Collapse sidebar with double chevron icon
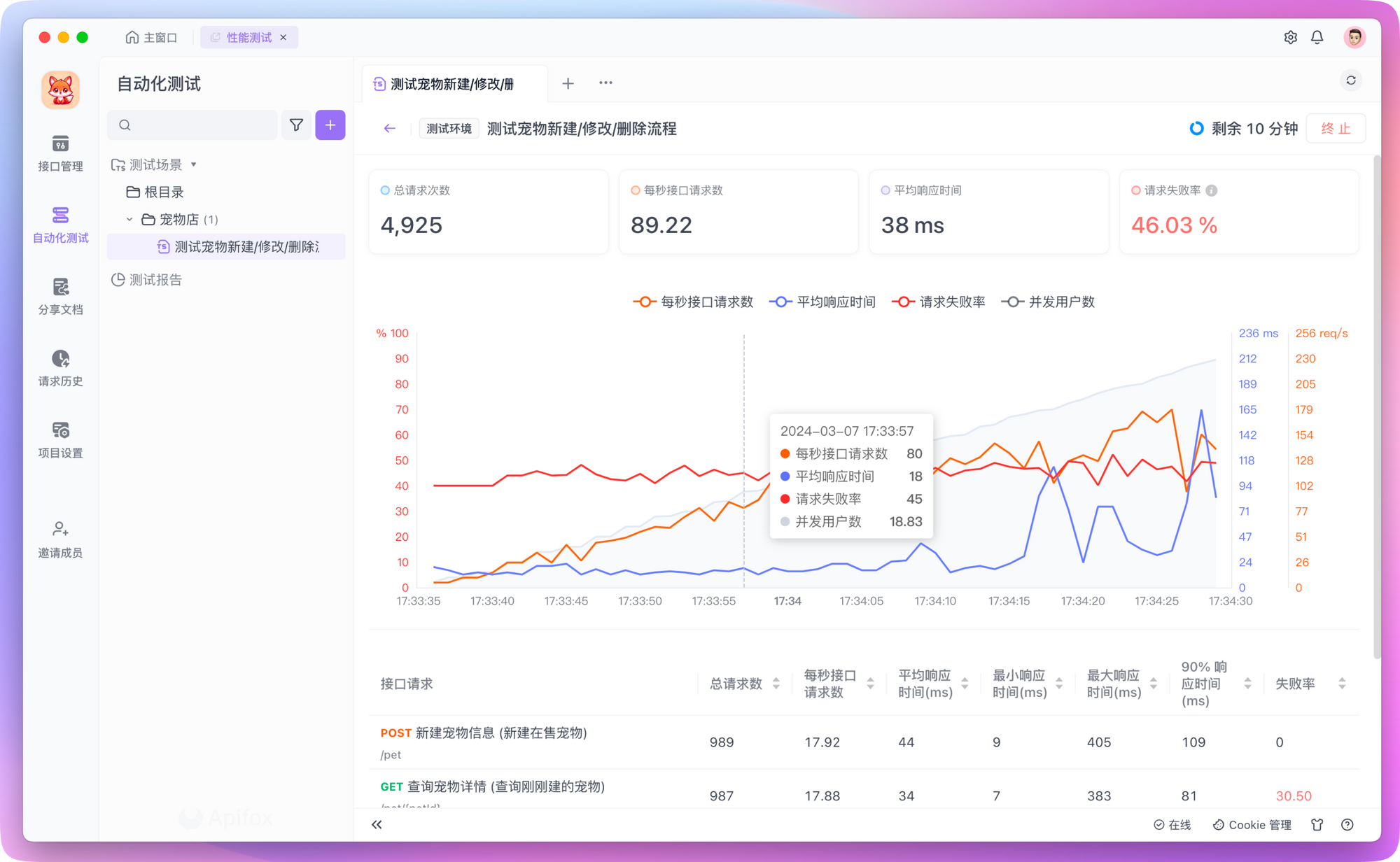This screenshot has height=862, width=1400. pos(377,825)
